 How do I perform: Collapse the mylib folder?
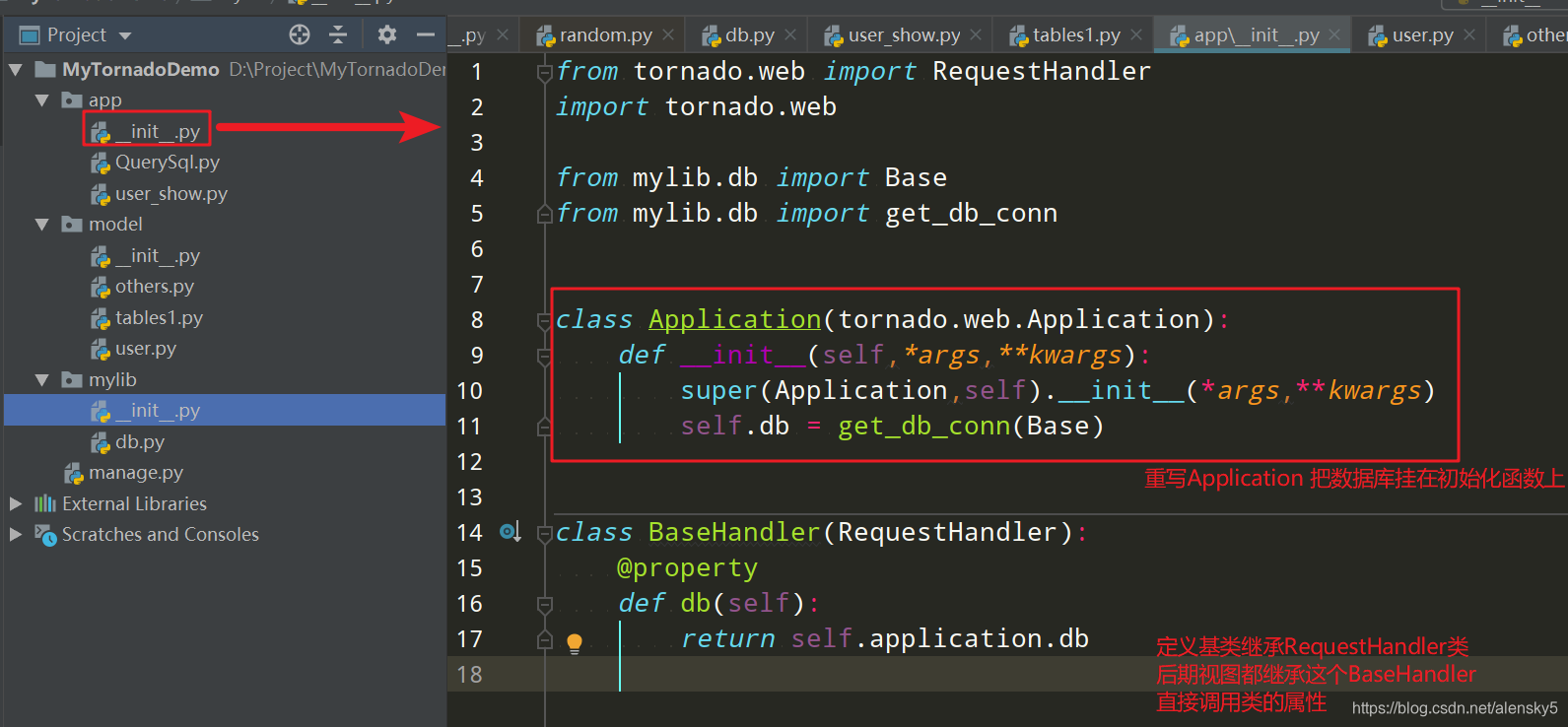tap(41, 380)
